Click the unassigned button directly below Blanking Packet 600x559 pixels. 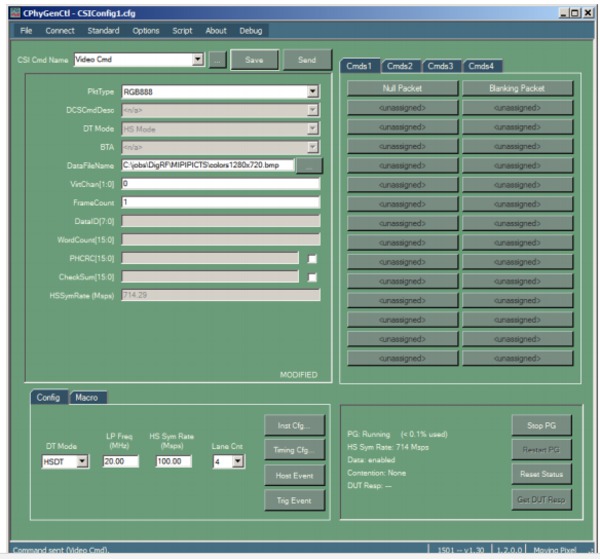coord(517,108)
